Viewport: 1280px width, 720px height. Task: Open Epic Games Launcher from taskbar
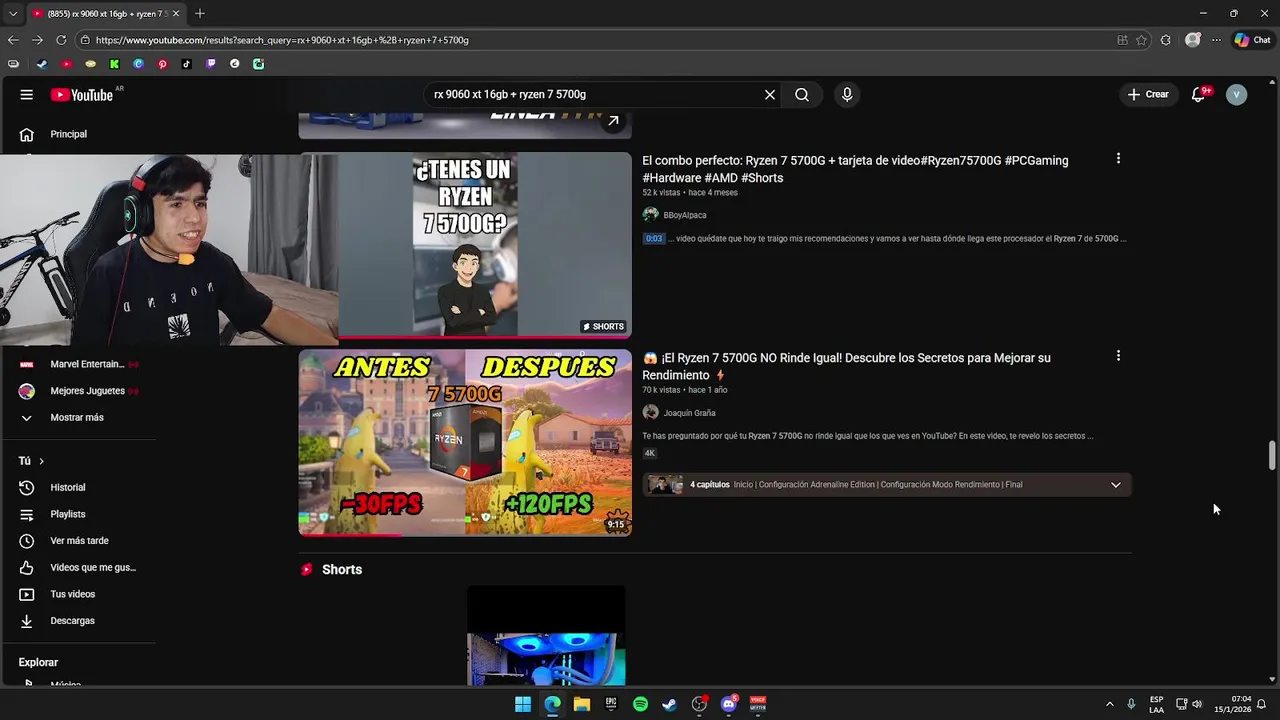pyautogui.click(x=611, y=704)
